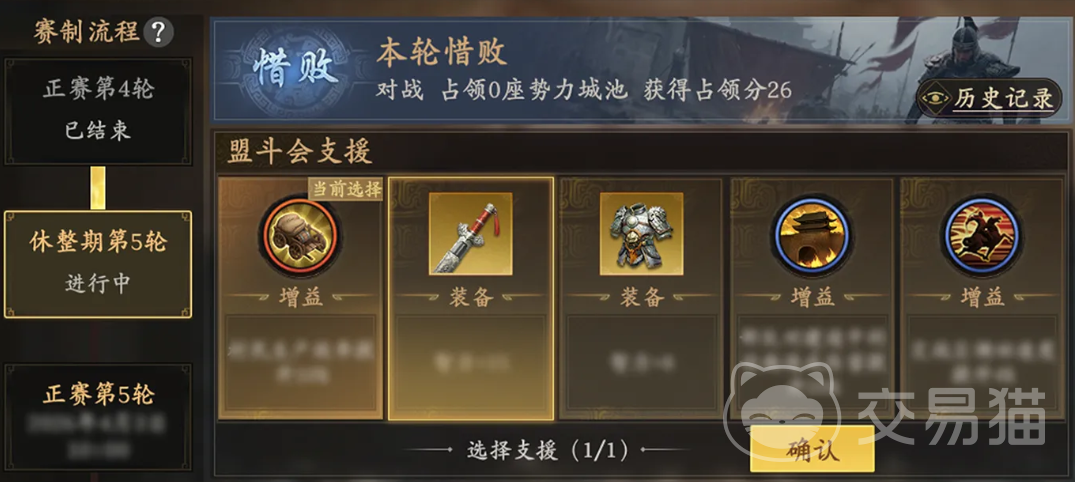
Task: Open the 惜败 result emblem
Action: 295,69
